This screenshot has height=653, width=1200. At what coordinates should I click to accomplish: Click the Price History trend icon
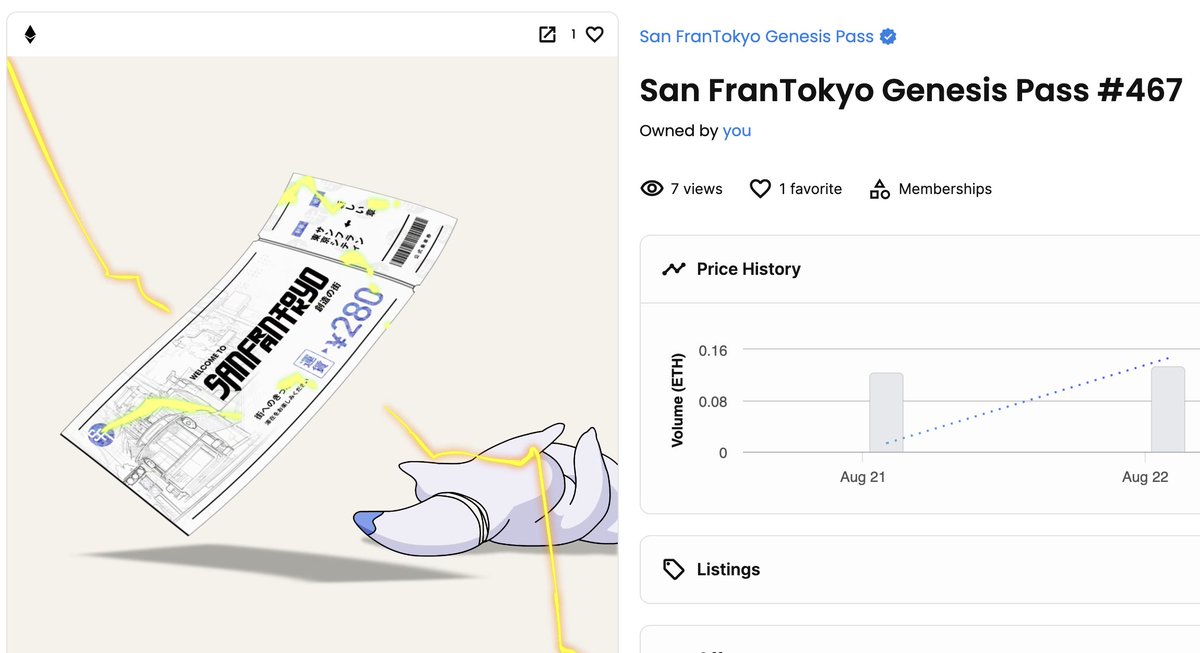674,269
